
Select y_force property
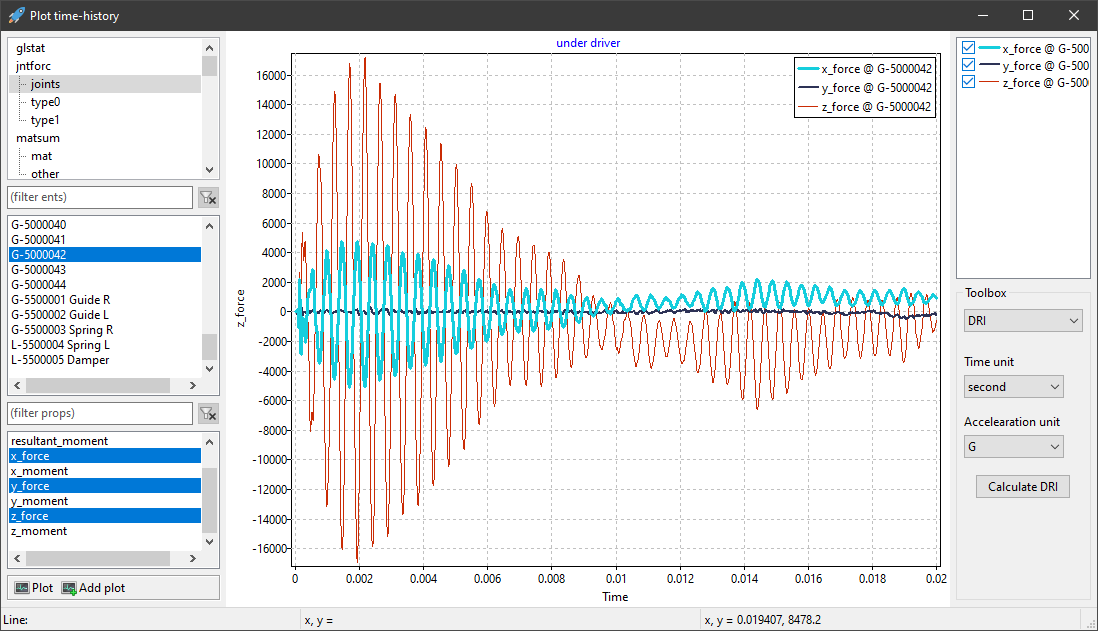click(x=105, y=486)
